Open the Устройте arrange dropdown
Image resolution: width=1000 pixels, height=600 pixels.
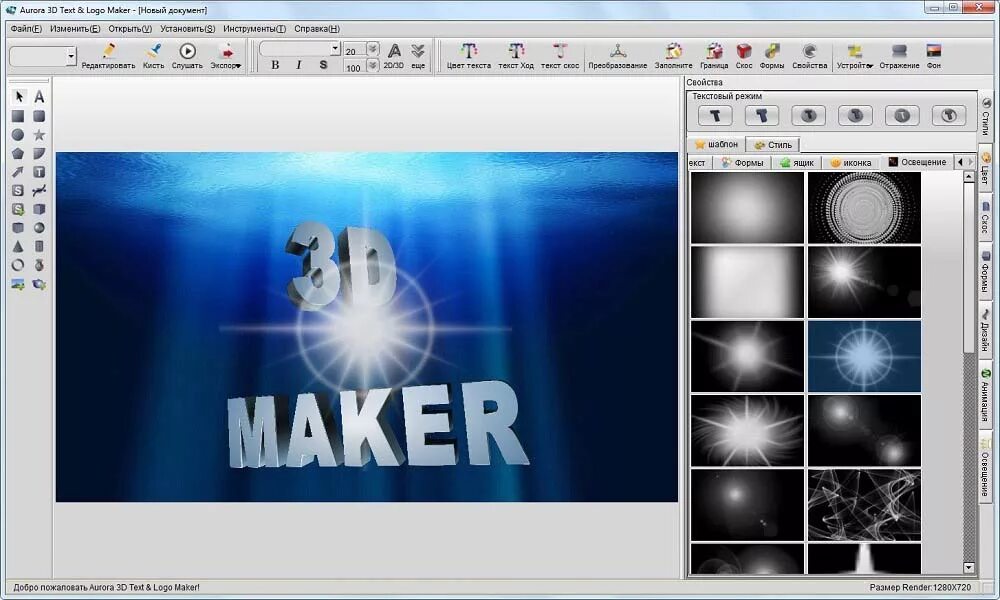click(855, 55)
